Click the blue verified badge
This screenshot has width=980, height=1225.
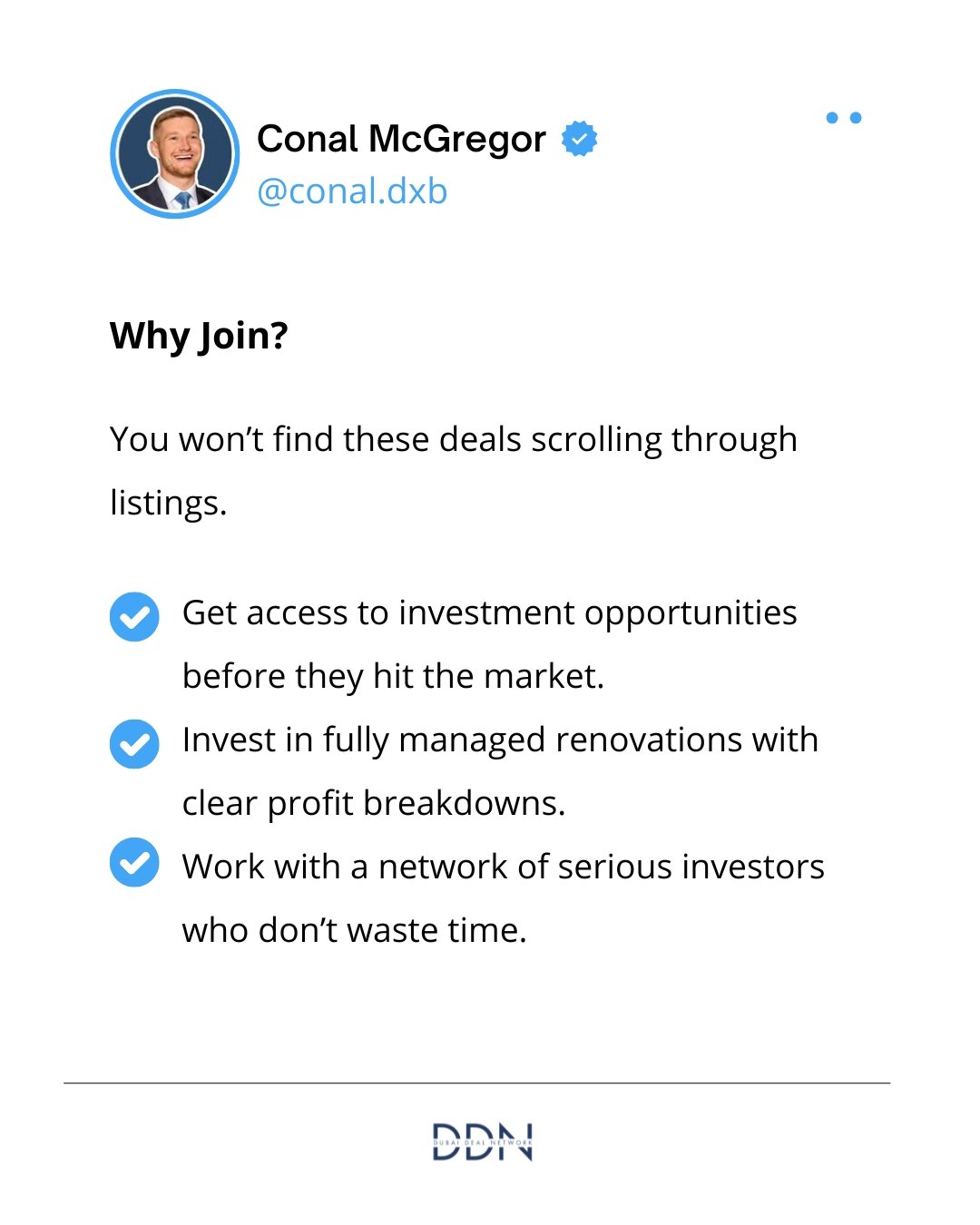[x=579, y=139]
